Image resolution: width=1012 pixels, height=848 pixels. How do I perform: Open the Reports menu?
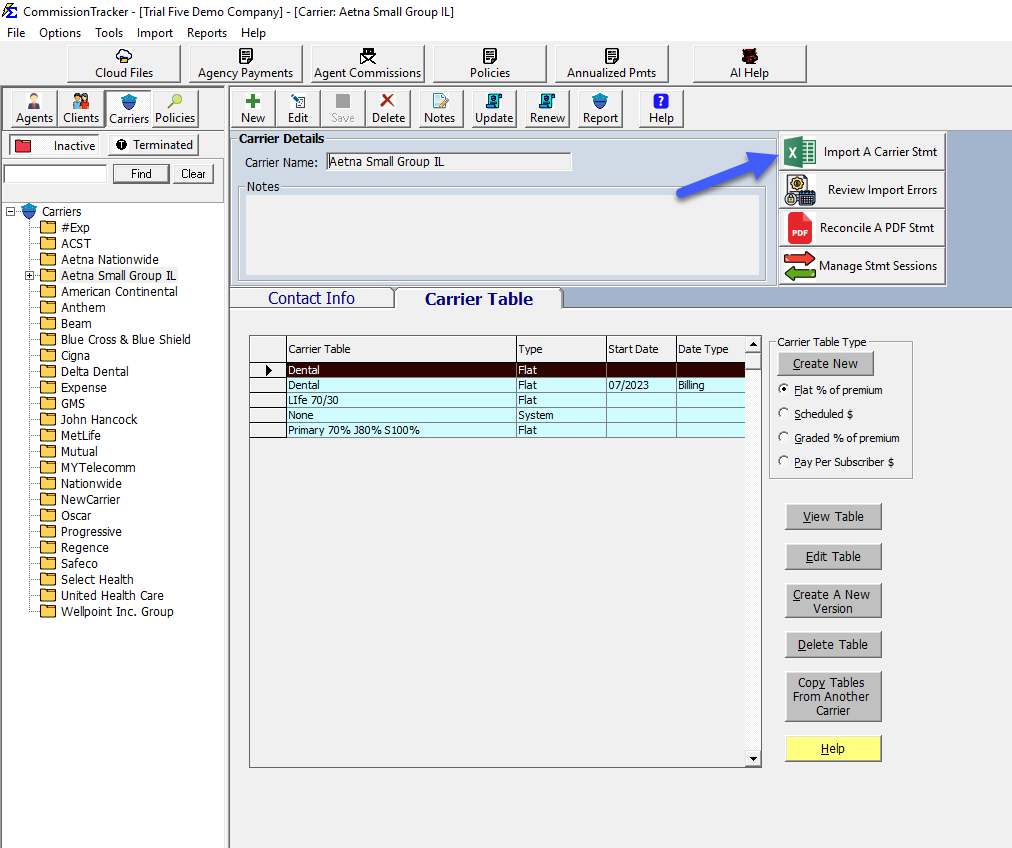(207, 32)
